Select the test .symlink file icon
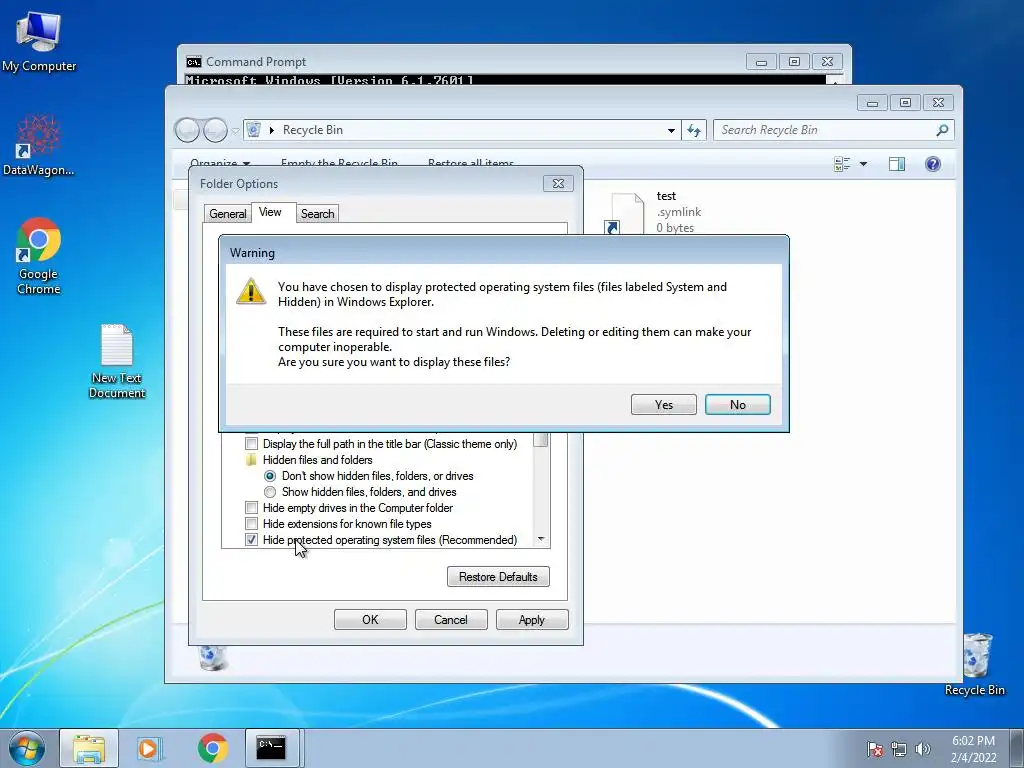Screen dimensions: 1024x768 point(624,213)
